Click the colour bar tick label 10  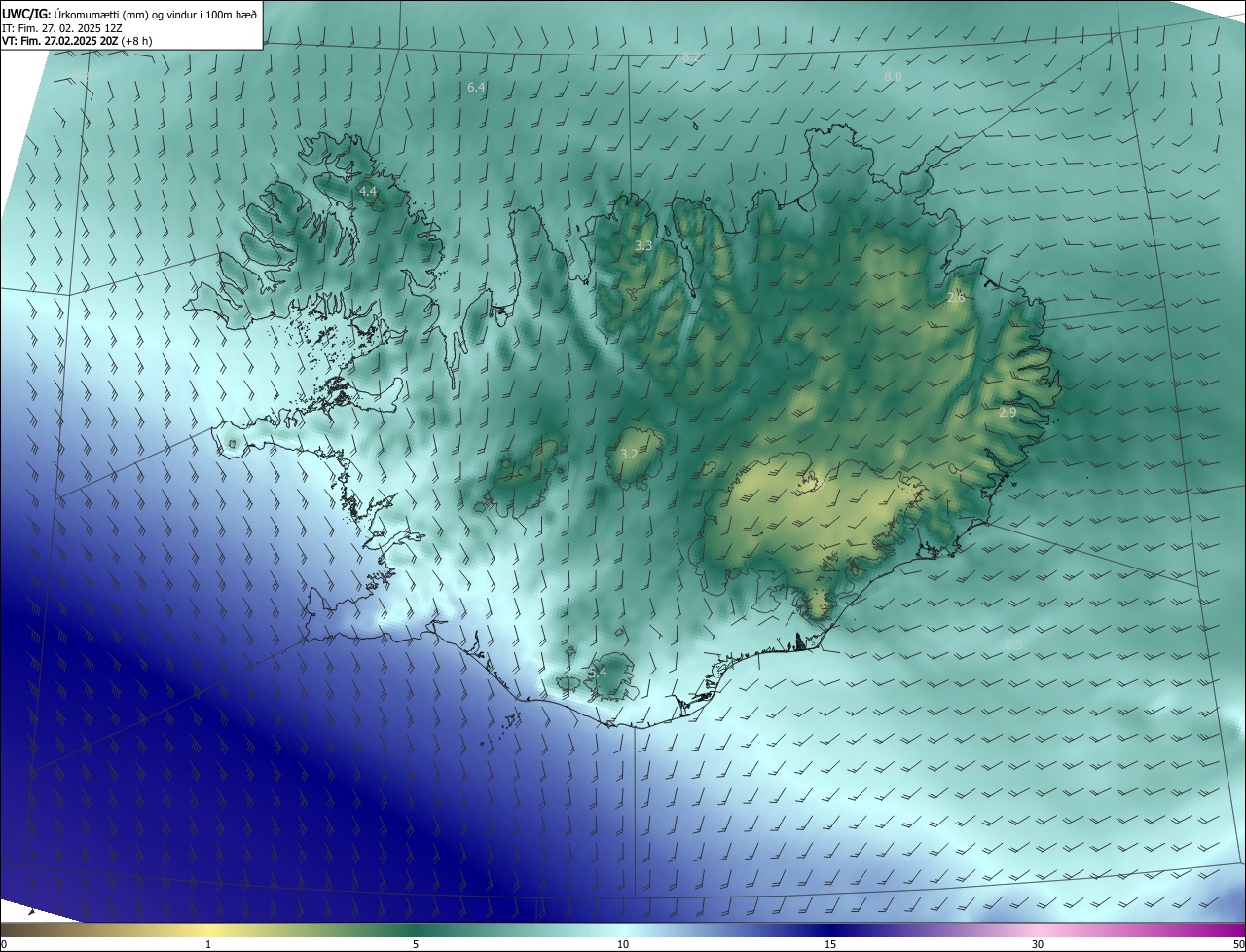623,944
